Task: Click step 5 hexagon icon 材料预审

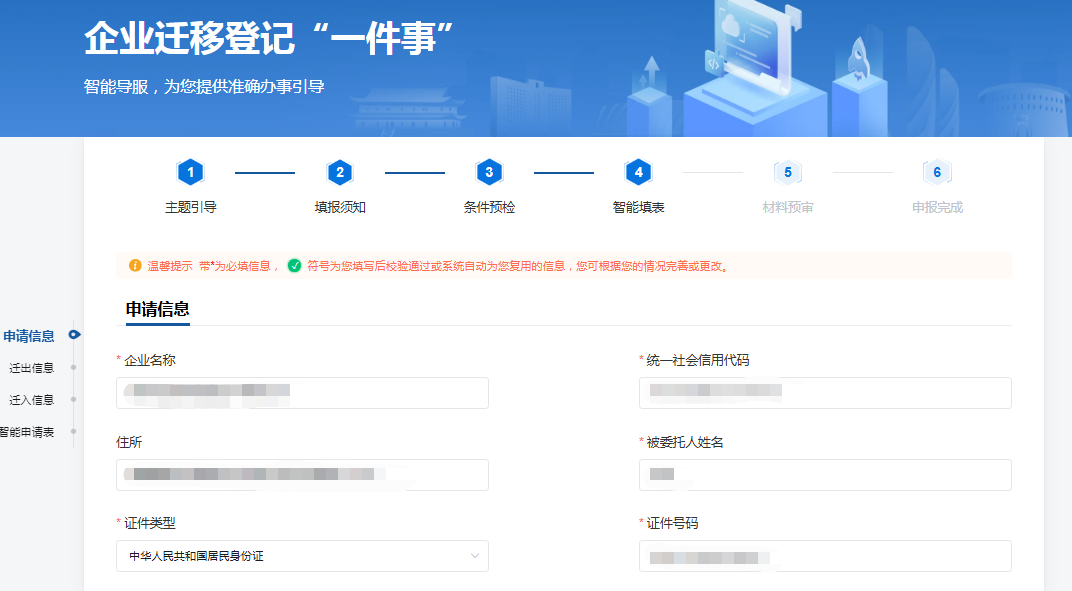Action: point(788,172)
